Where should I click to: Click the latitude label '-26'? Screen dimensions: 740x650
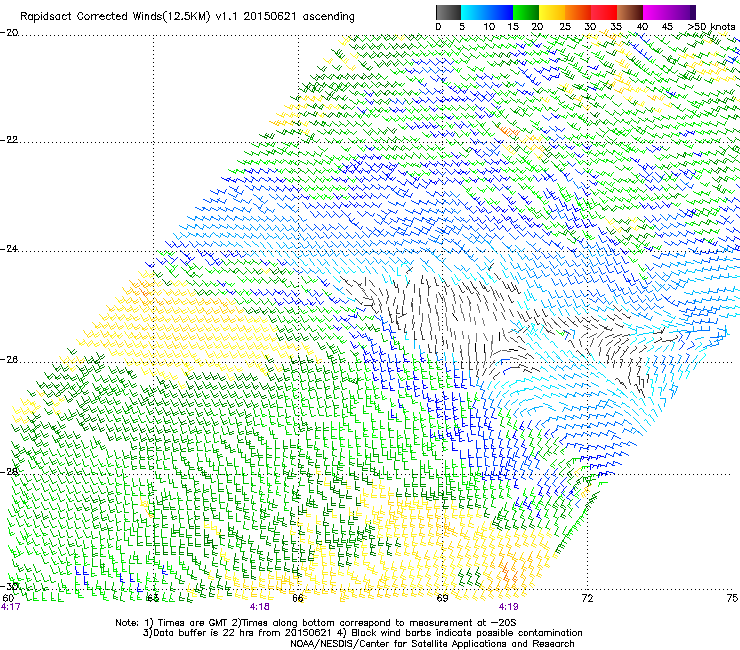pos(9,359)
